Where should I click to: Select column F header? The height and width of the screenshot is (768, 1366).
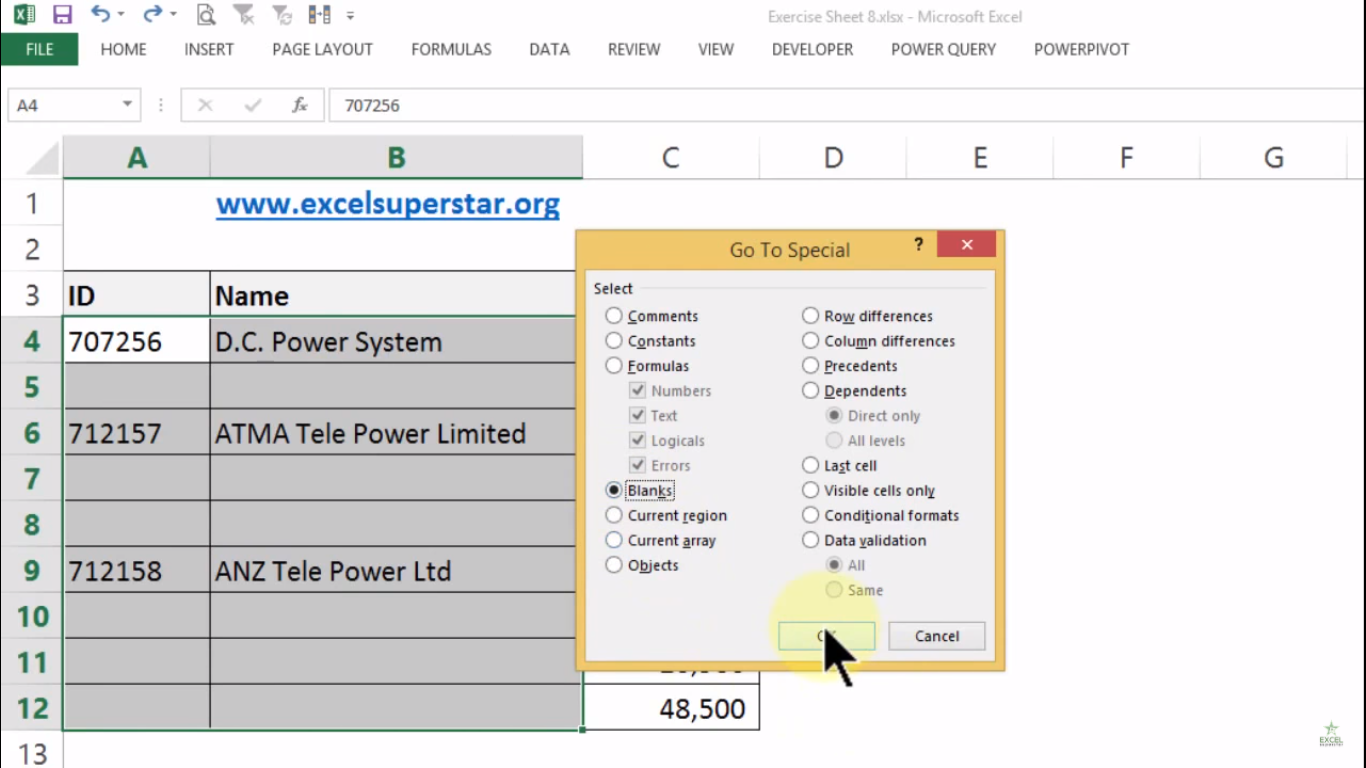pos(1126,158)
